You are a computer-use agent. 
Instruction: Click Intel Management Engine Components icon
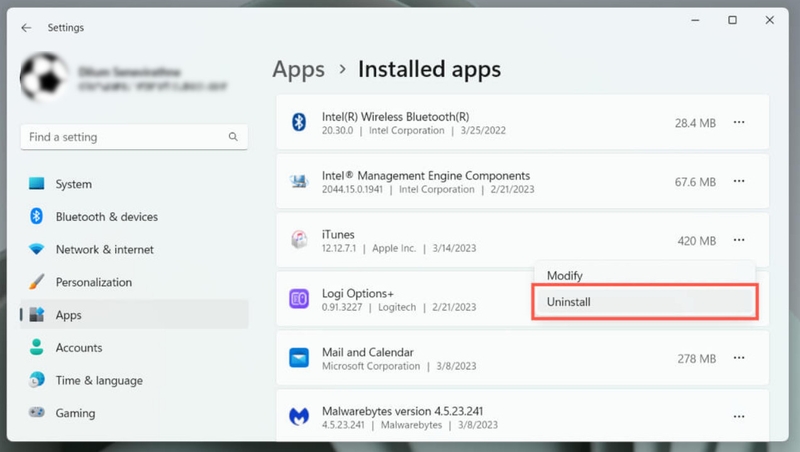click(x=299, y=181)
